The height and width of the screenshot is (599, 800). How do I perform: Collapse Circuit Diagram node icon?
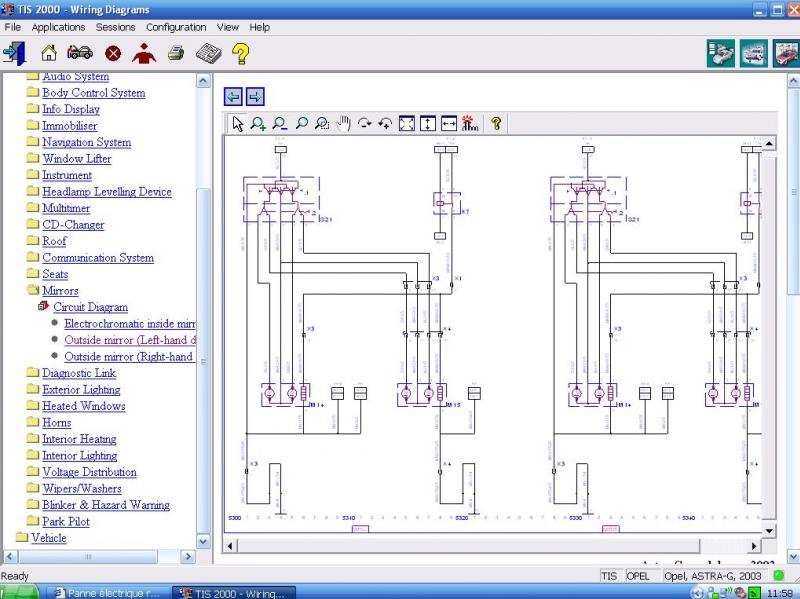click(x=43, y=306)
